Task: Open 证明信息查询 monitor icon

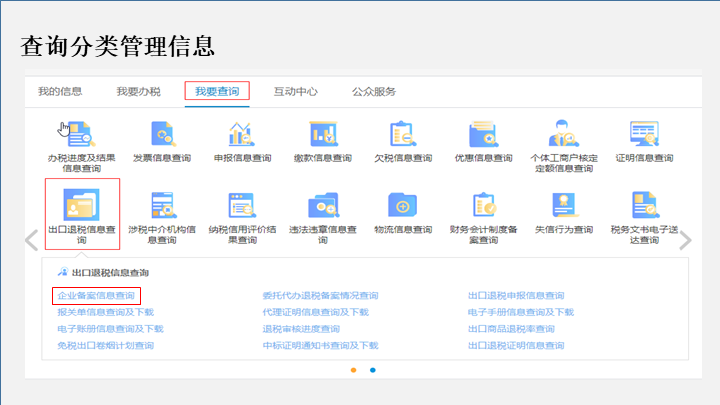Action: click(644, 134)
